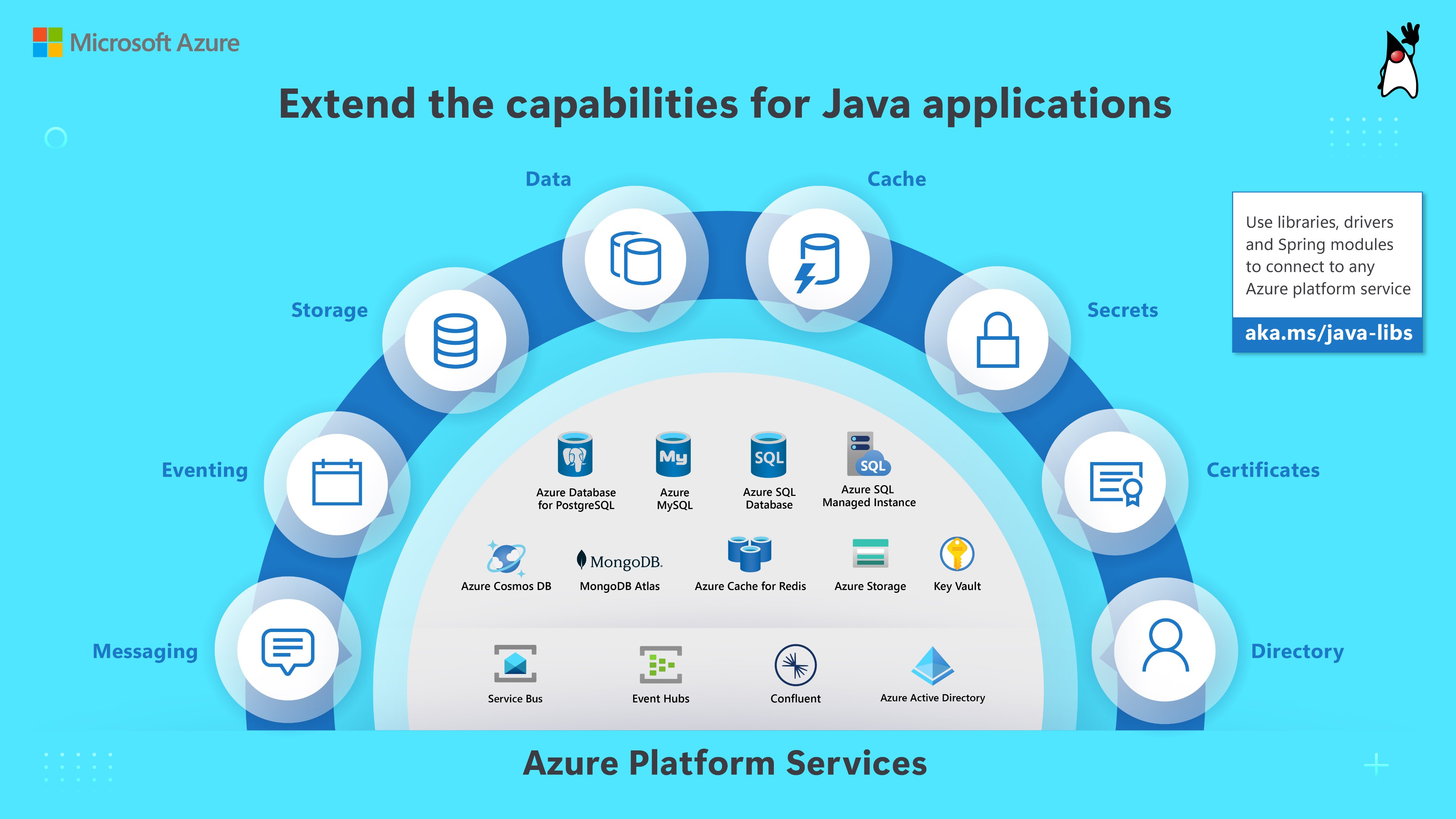Select the Key Vault key icon

[957, 554]
